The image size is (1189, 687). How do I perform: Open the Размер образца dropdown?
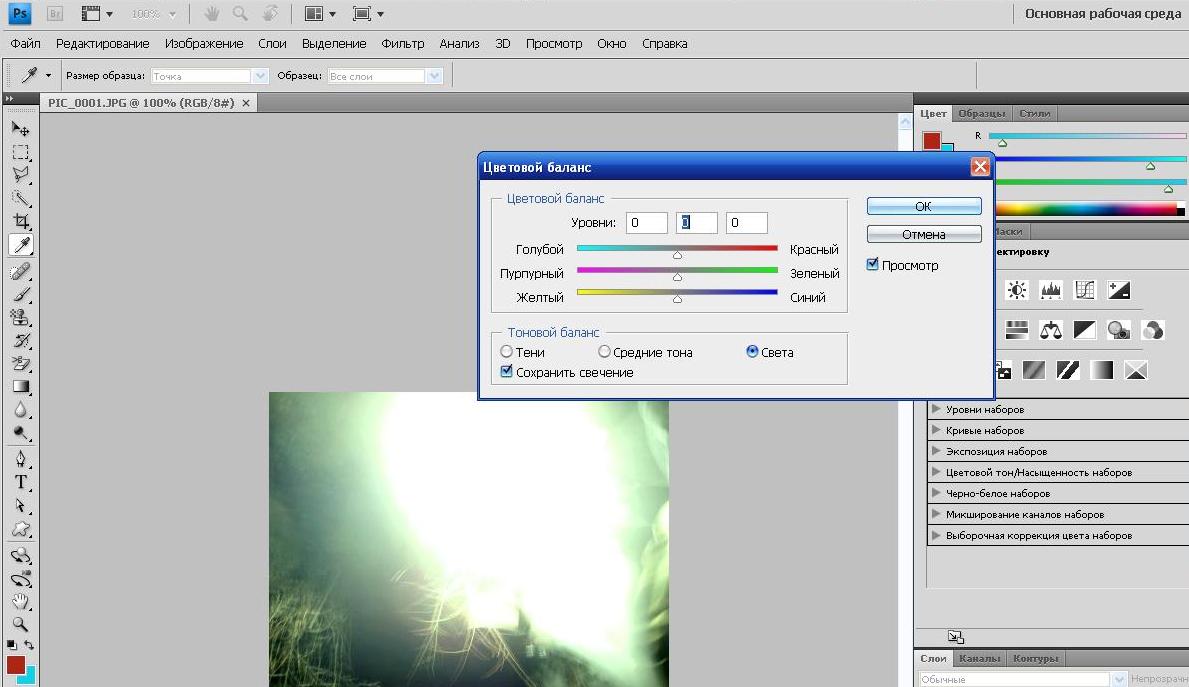pos(260,76)
